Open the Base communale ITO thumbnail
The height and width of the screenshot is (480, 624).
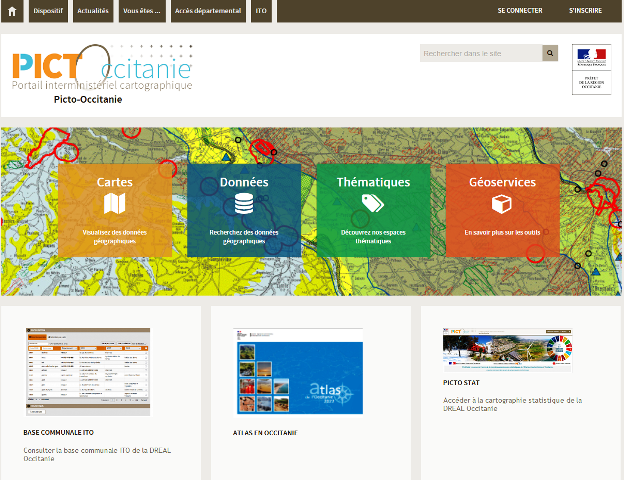point(88,372)
